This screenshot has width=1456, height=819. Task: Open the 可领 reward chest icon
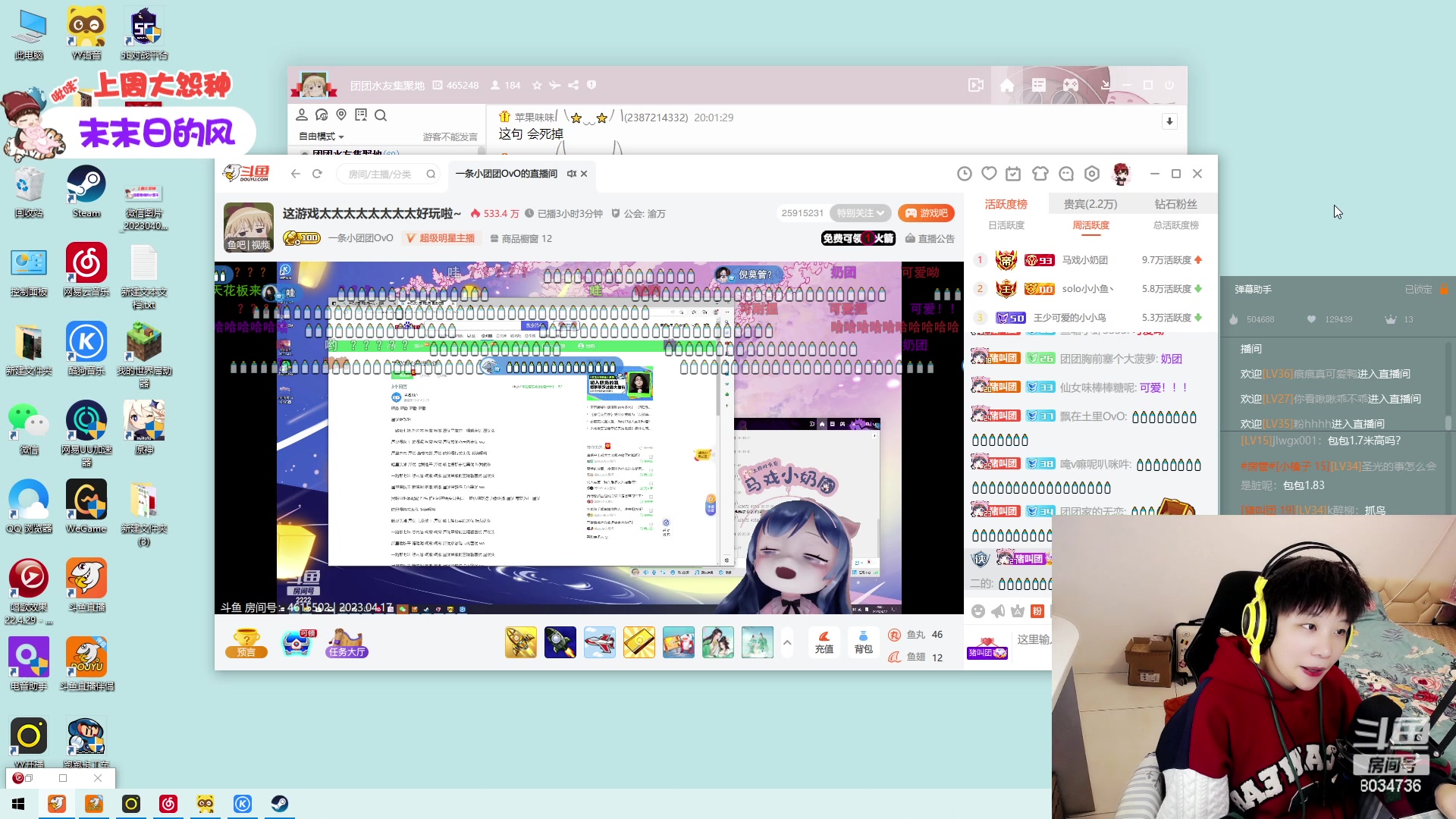pos(297,643)
